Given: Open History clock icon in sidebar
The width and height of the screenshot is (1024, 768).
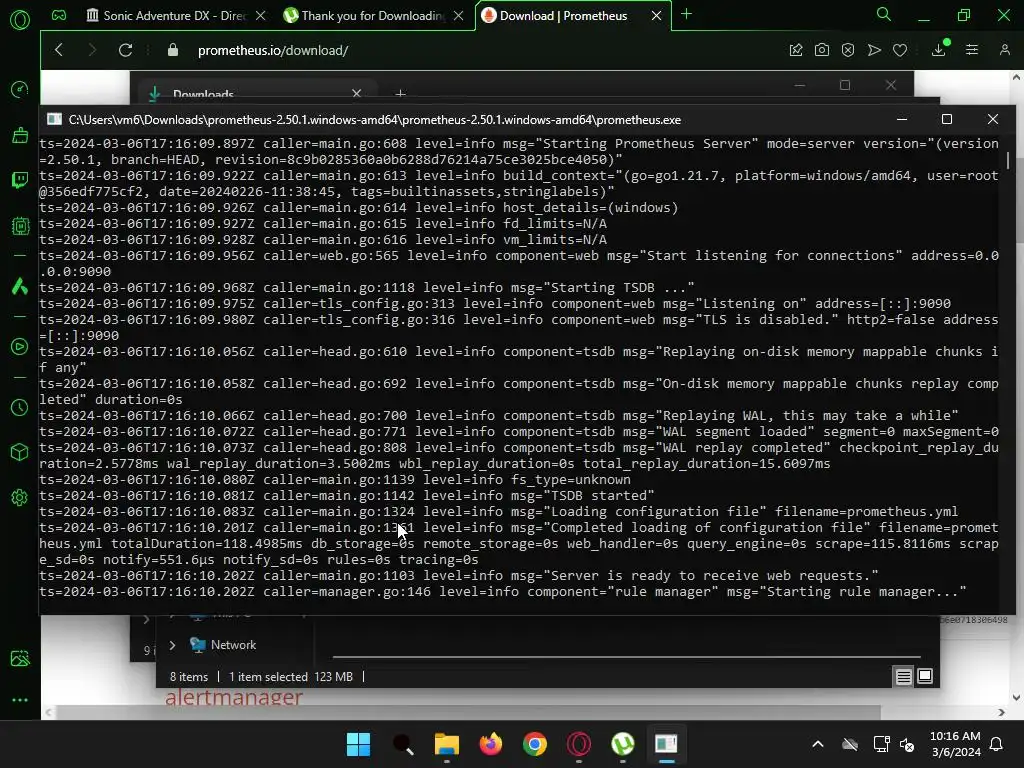Looking at the screenshot, I should tap(20, 408).
